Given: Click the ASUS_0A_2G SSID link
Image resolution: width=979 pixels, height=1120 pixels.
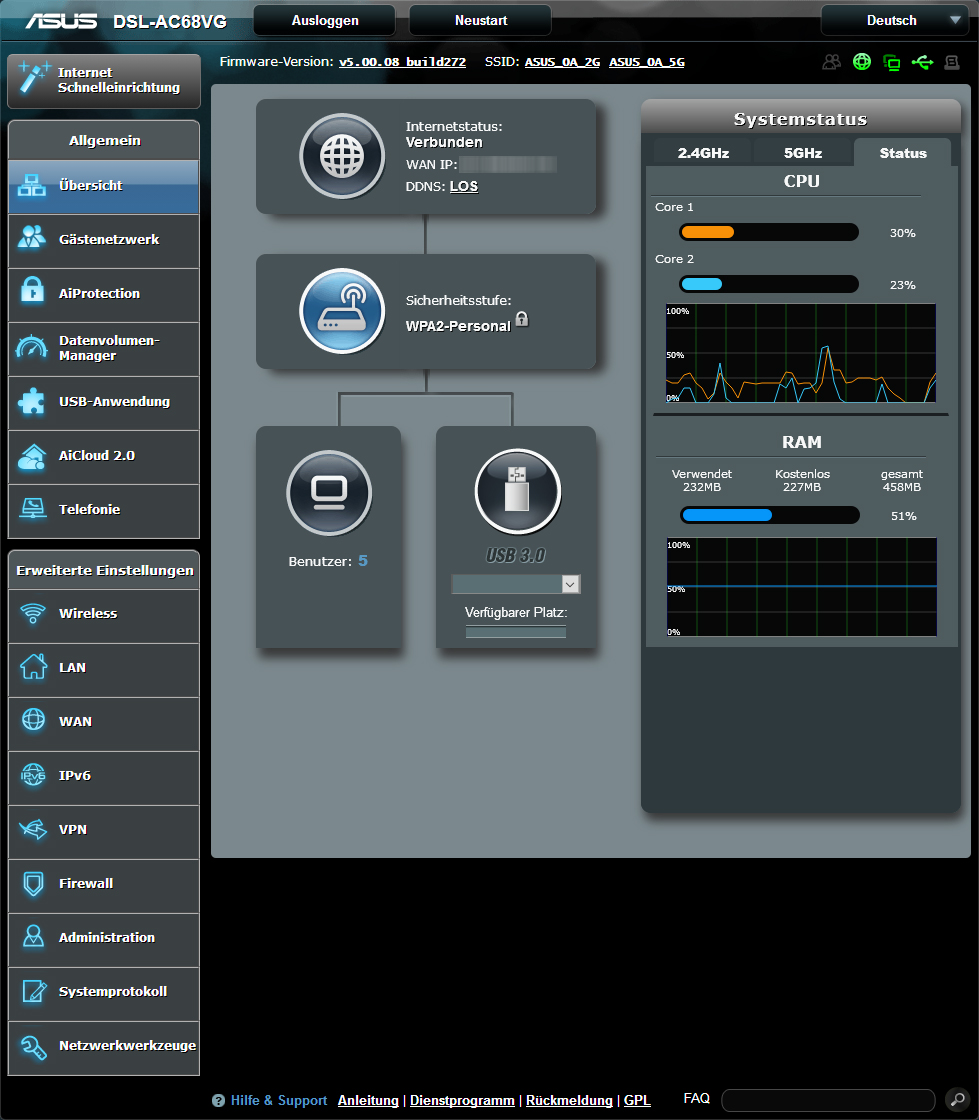Looking at the screenshot, I should [x=562, y=62].
